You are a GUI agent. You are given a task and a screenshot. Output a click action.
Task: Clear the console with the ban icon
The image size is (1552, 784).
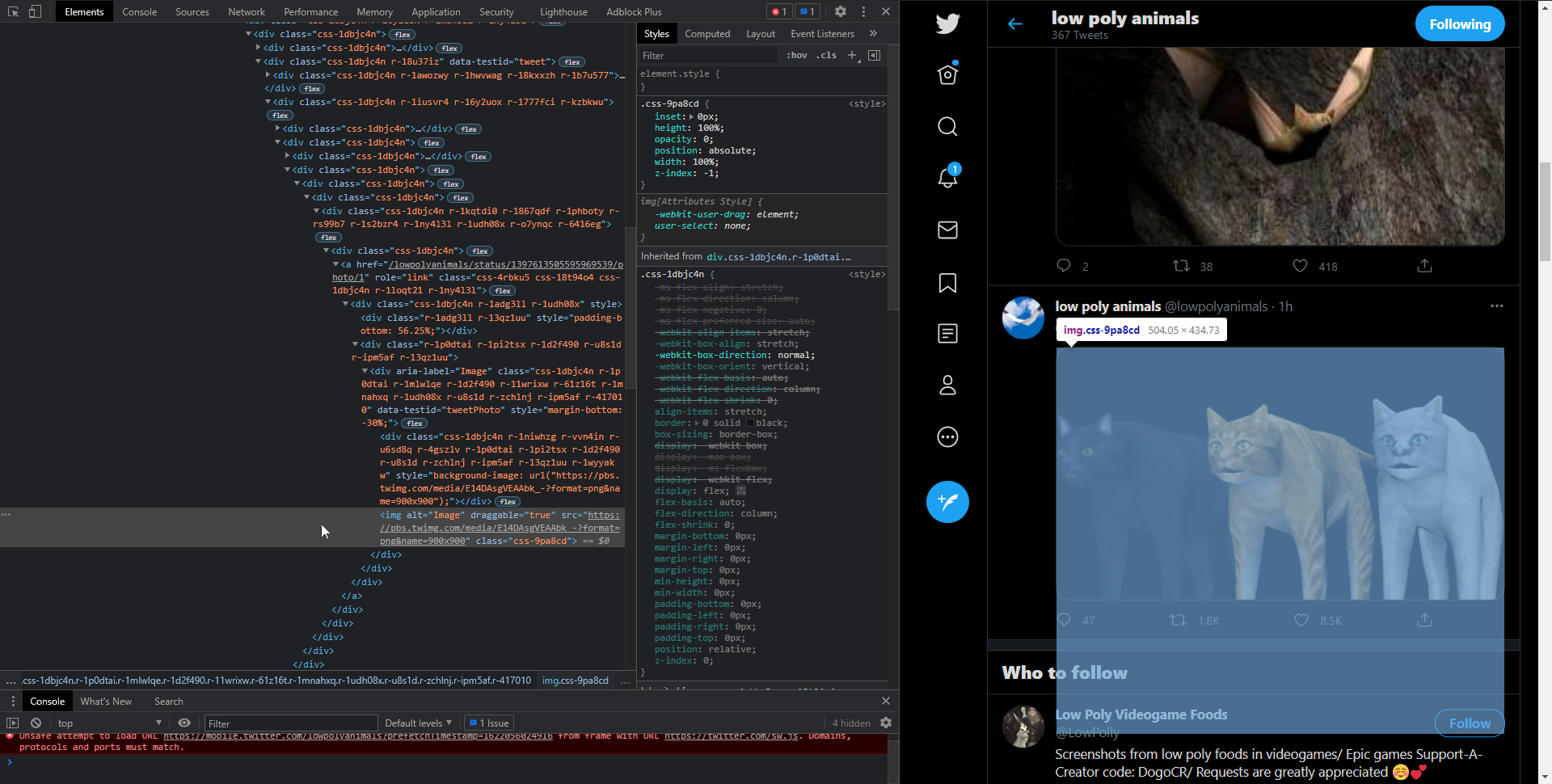[x=36, y=723]
